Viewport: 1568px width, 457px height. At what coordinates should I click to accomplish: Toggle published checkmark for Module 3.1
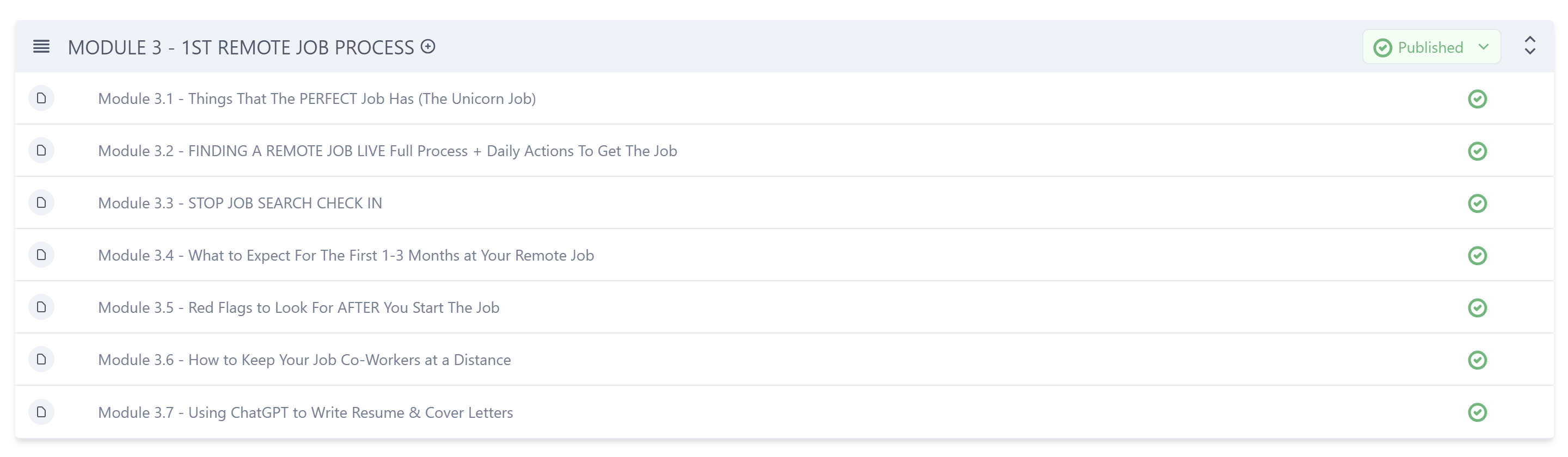pyautogui.click(x=1477, y=99)
